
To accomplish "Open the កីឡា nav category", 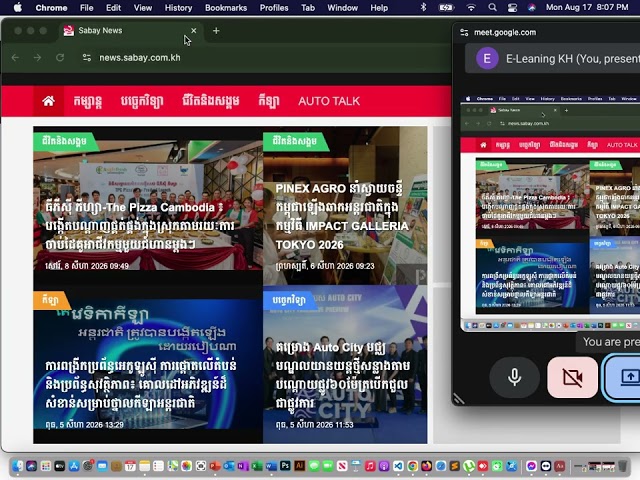I will pyautogui.click(x=269, y=101).
